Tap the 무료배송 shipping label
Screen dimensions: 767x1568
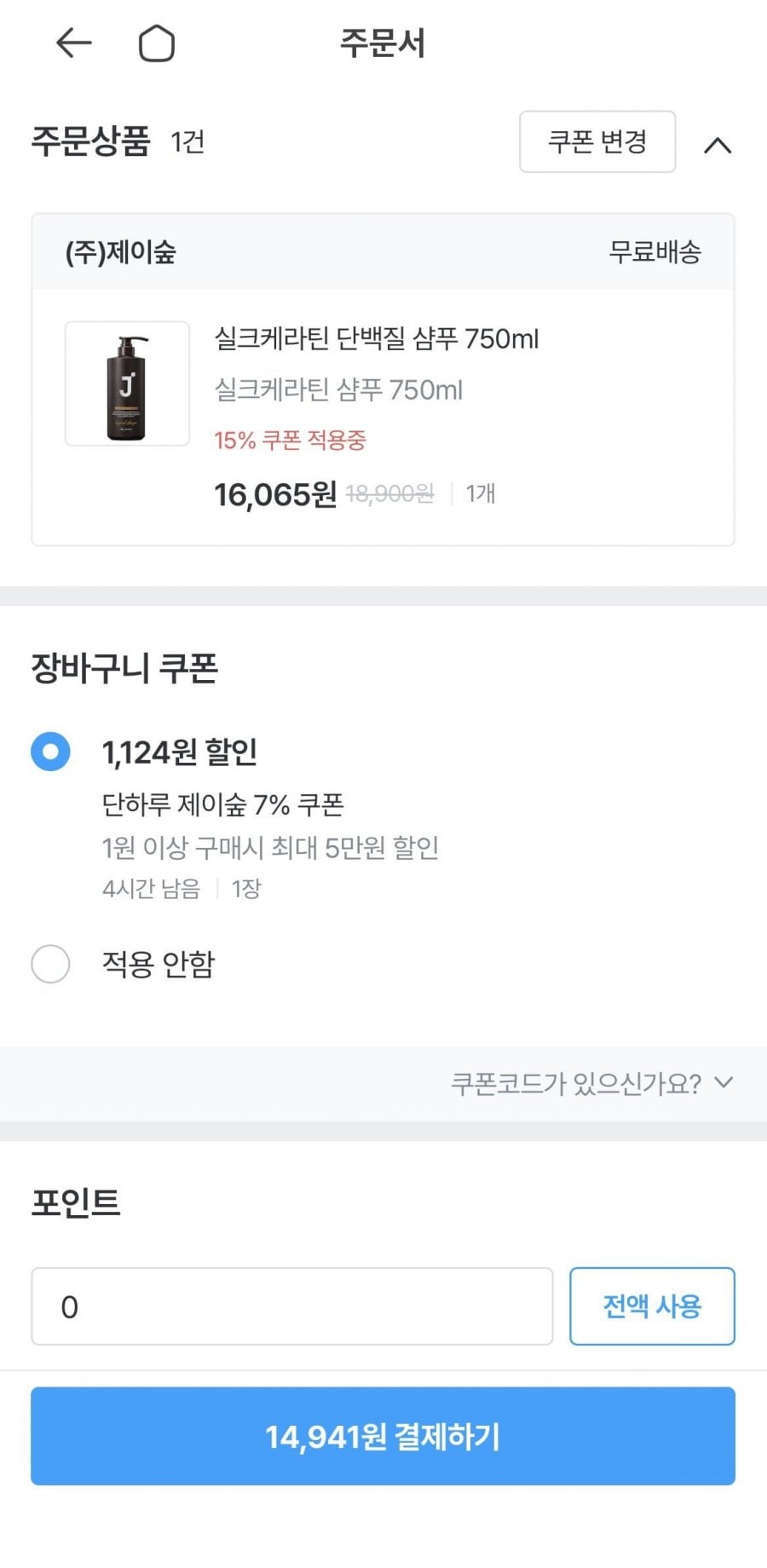pyautogui.click(x=655, y=252)
